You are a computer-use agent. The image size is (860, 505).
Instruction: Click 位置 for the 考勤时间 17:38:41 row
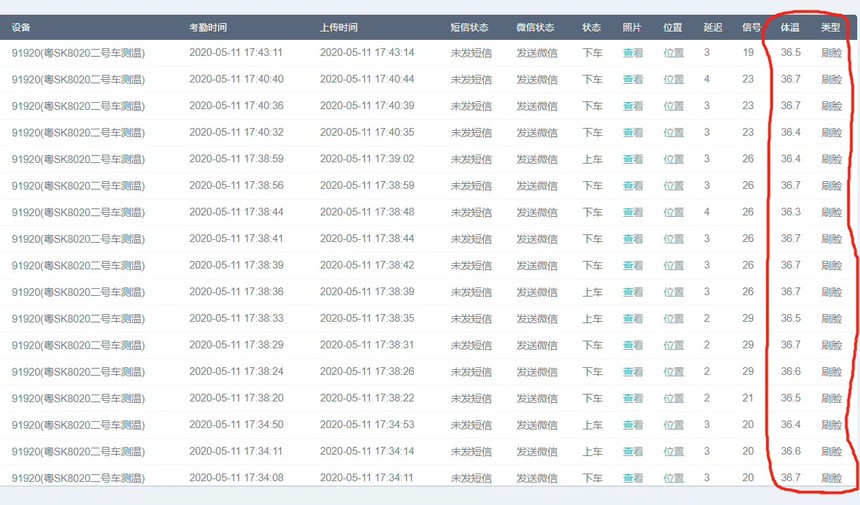(x=673, y=239)
